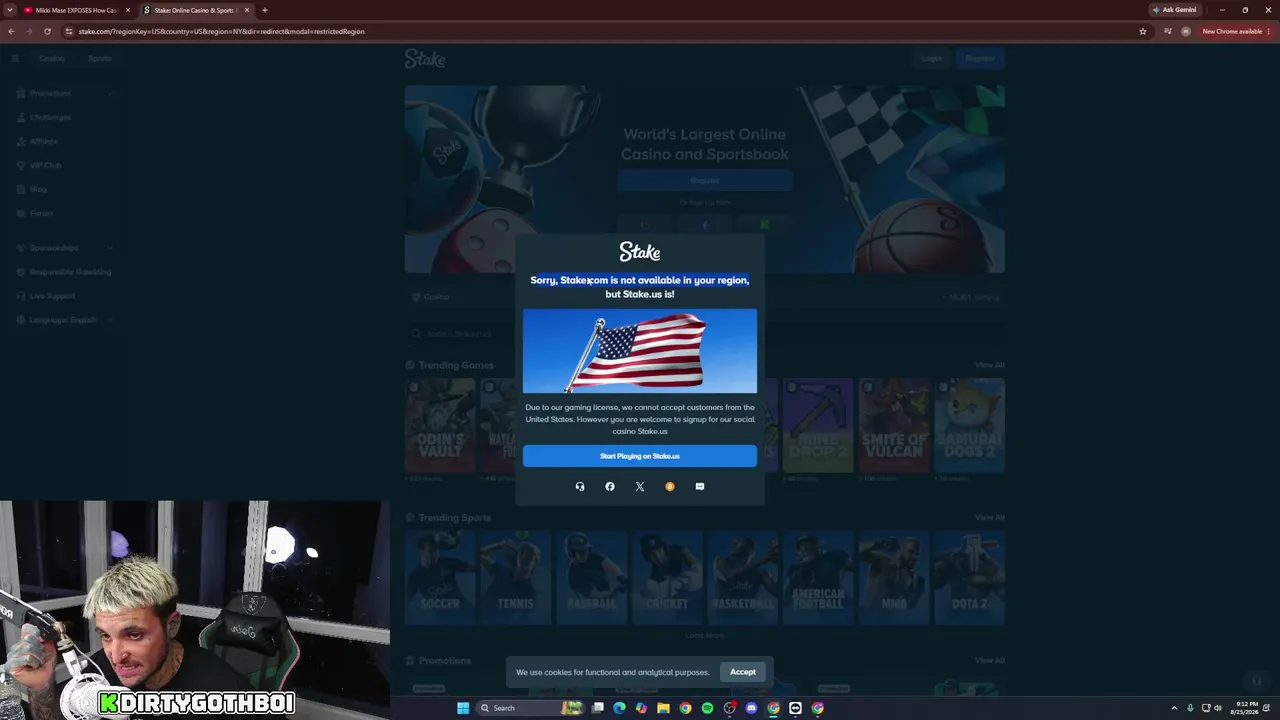Screen dimensions: 1280x720
Task: Open Forum in the sidebar
Action: (41, 213)
